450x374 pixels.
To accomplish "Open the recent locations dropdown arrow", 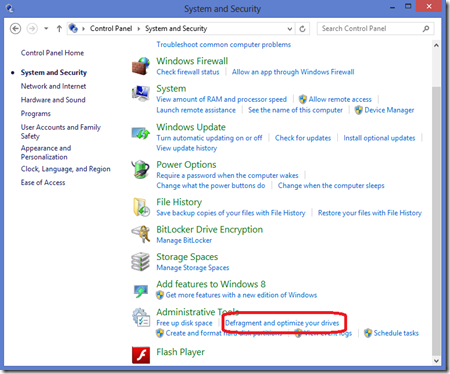I will click(46, 29).
